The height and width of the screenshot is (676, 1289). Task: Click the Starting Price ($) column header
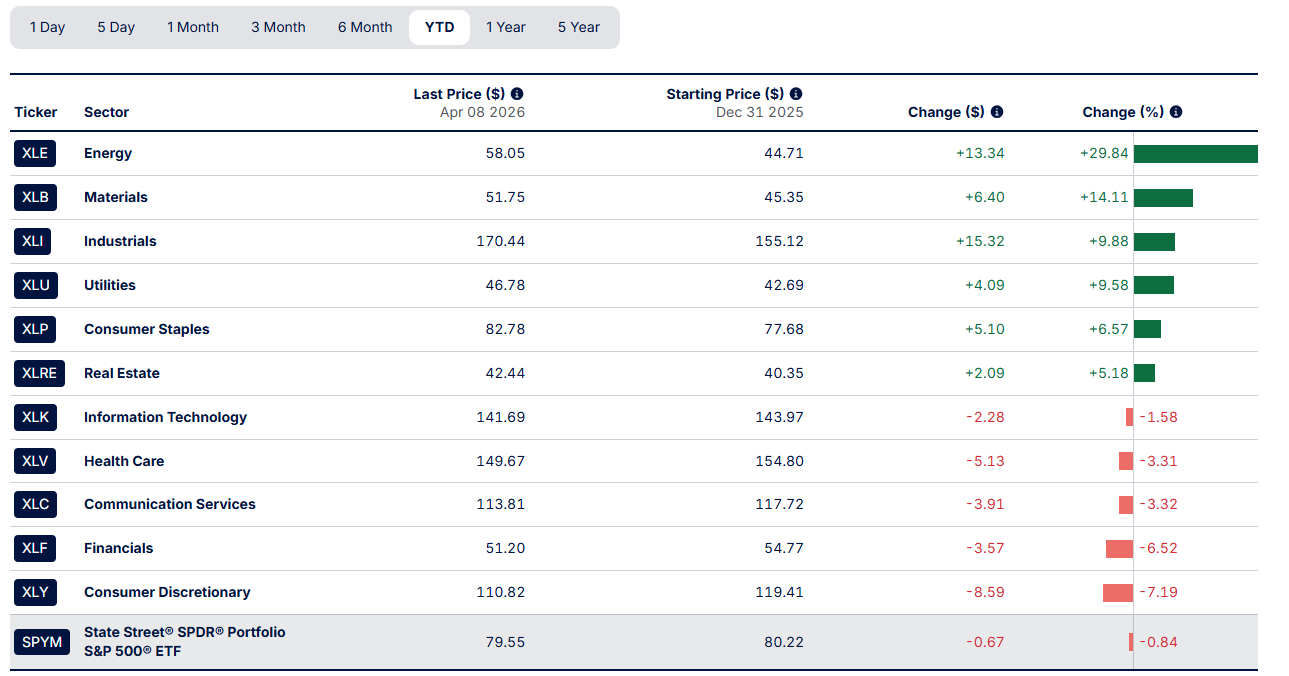[726, 94]
